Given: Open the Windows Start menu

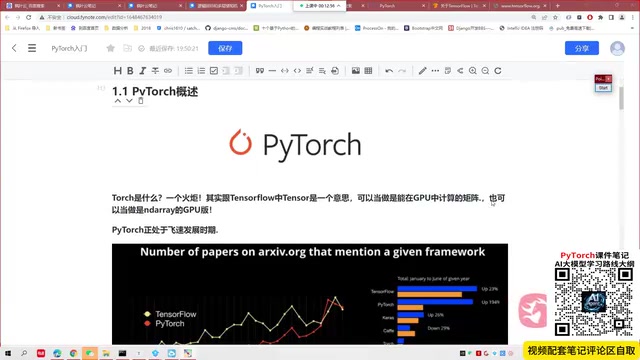Looking at the screenshot, I should [8, 353].
